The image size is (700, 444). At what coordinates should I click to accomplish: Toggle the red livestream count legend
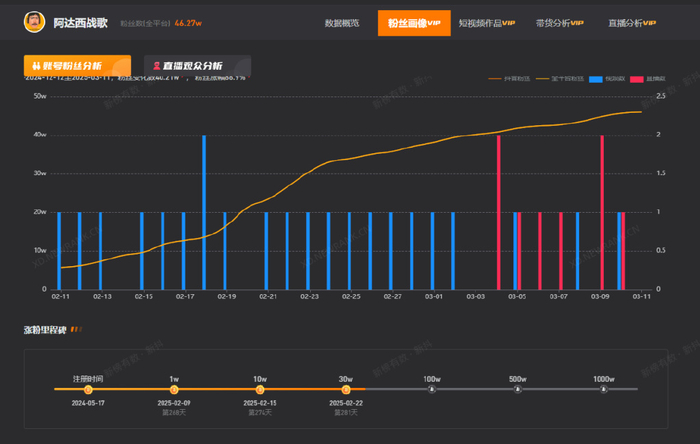point(647,79)
